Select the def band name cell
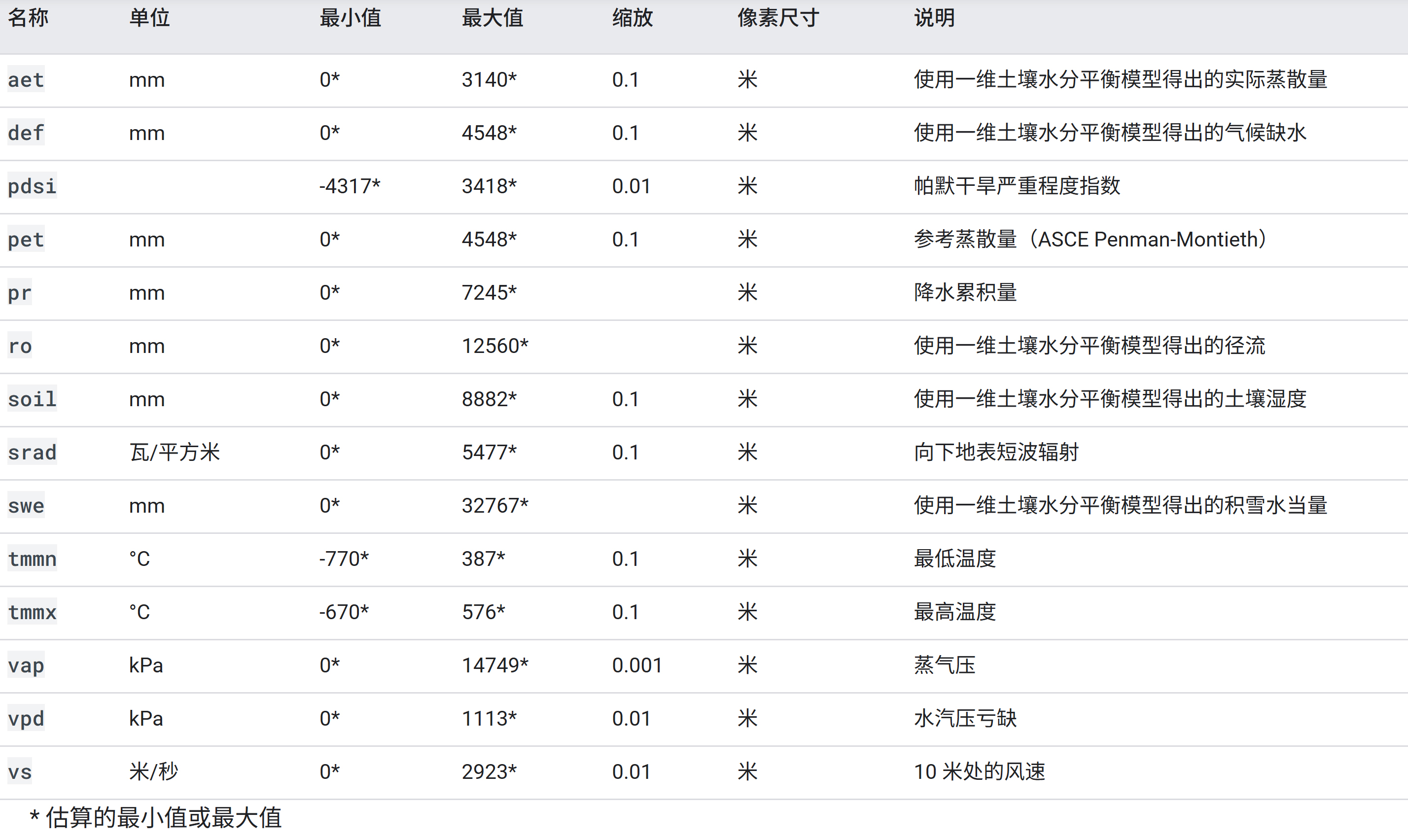Viewport: 1408px width, 840px height. (x=26, y=133)
